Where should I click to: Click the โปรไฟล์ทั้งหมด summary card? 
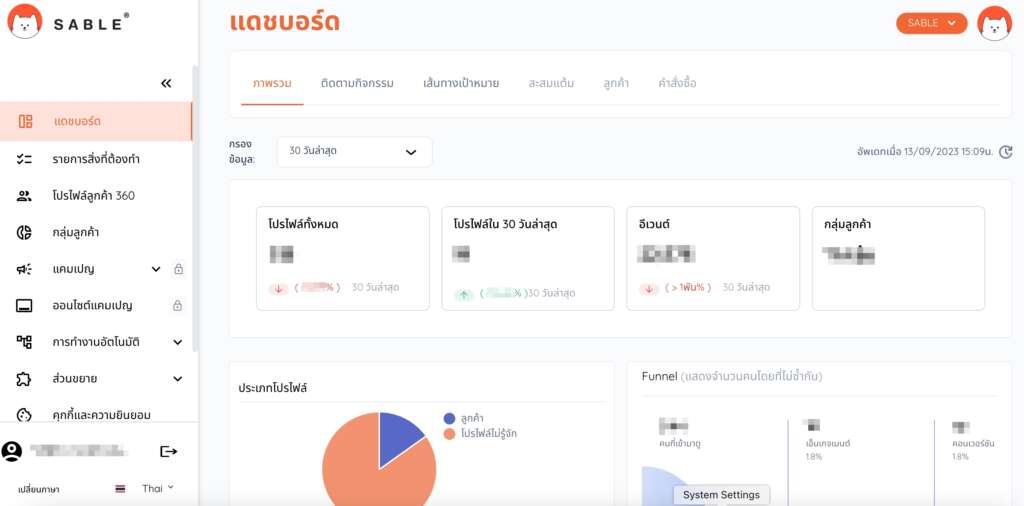coord(342,258)
